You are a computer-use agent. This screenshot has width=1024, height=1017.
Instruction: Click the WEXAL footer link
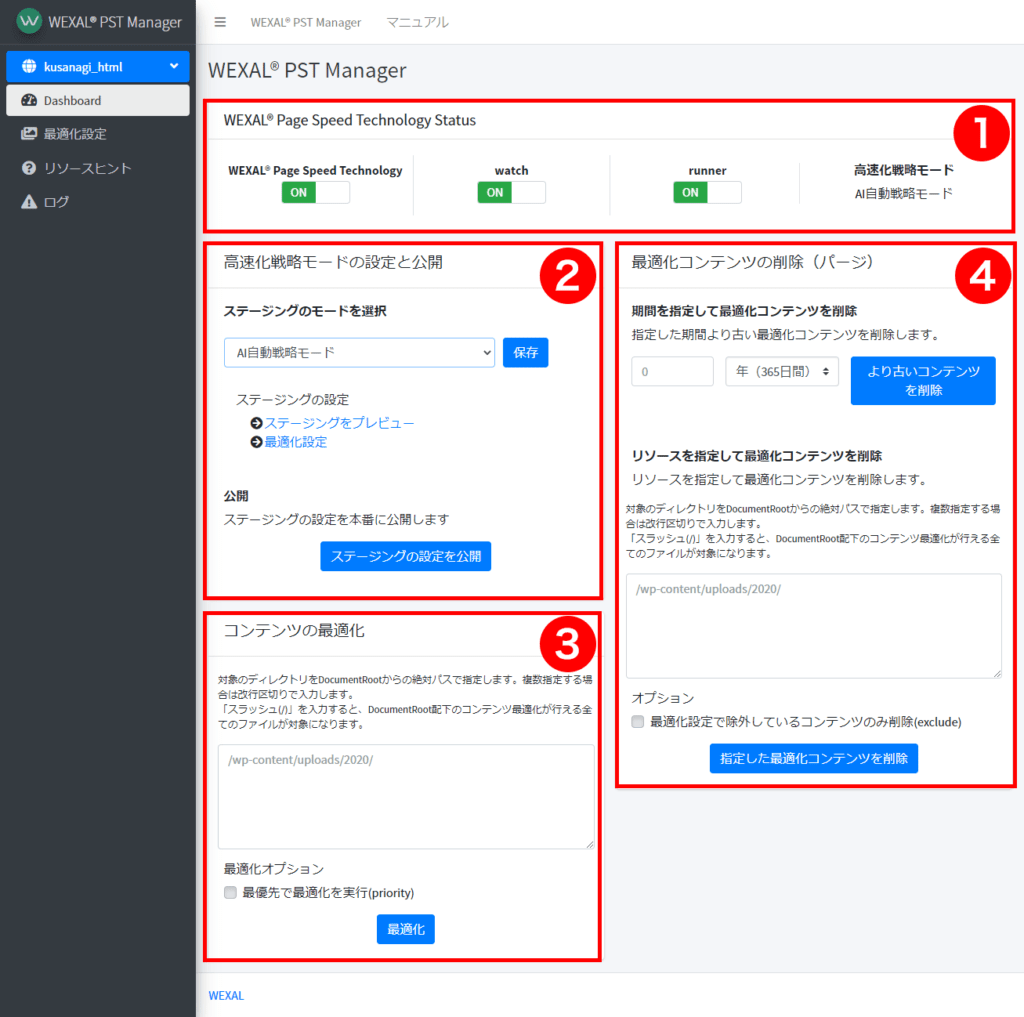[x=226, y=995]
